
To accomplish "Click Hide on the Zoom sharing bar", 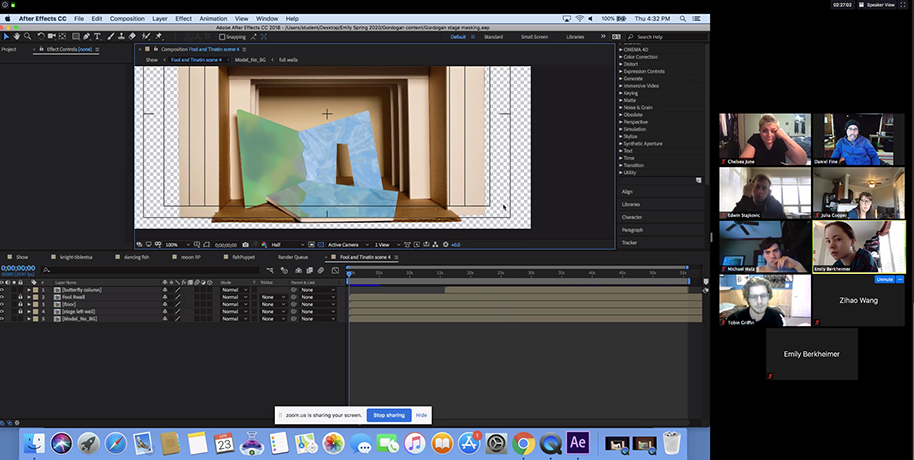I will (x=421, y=415).
